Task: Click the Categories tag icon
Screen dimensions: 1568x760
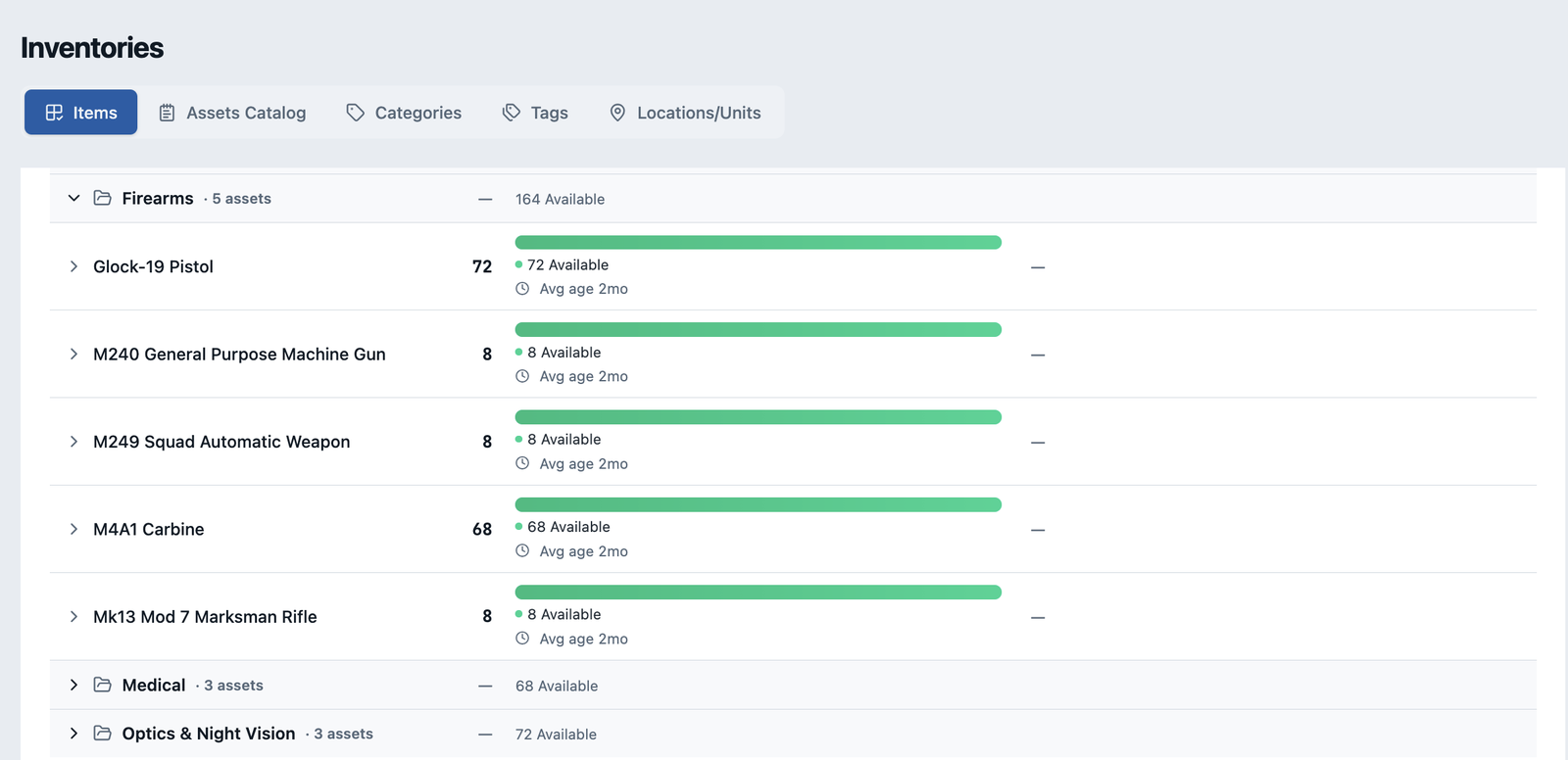Action: click(355, 113)
